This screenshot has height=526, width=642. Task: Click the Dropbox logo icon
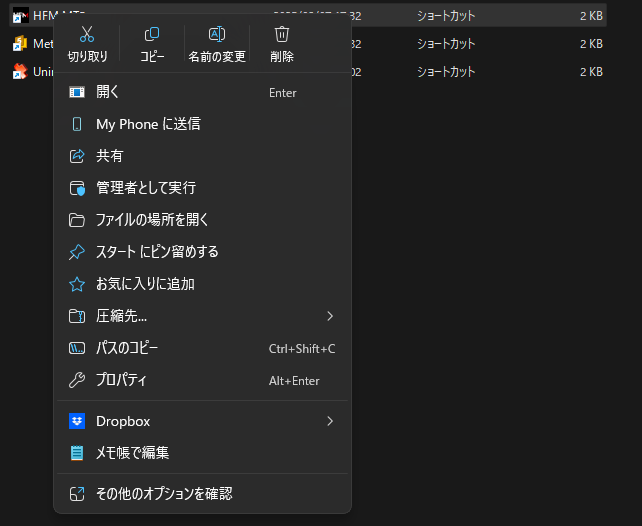(x=77, y=421)
